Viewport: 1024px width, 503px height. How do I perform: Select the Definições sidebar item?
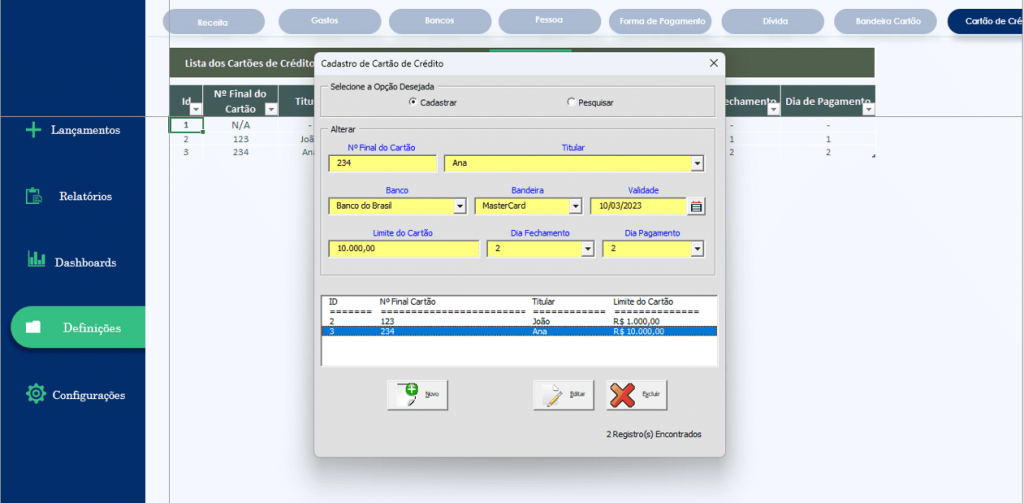point(78,327)
